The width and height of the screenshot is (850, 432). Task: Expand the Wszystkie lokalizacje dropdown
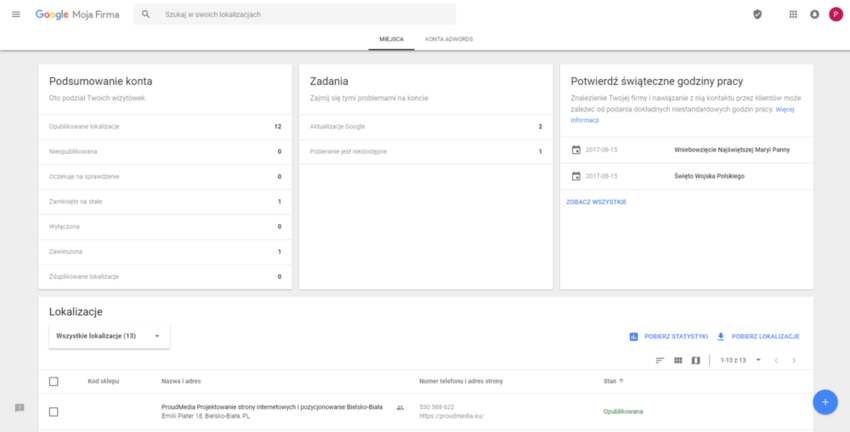click(x=109, y=336)
